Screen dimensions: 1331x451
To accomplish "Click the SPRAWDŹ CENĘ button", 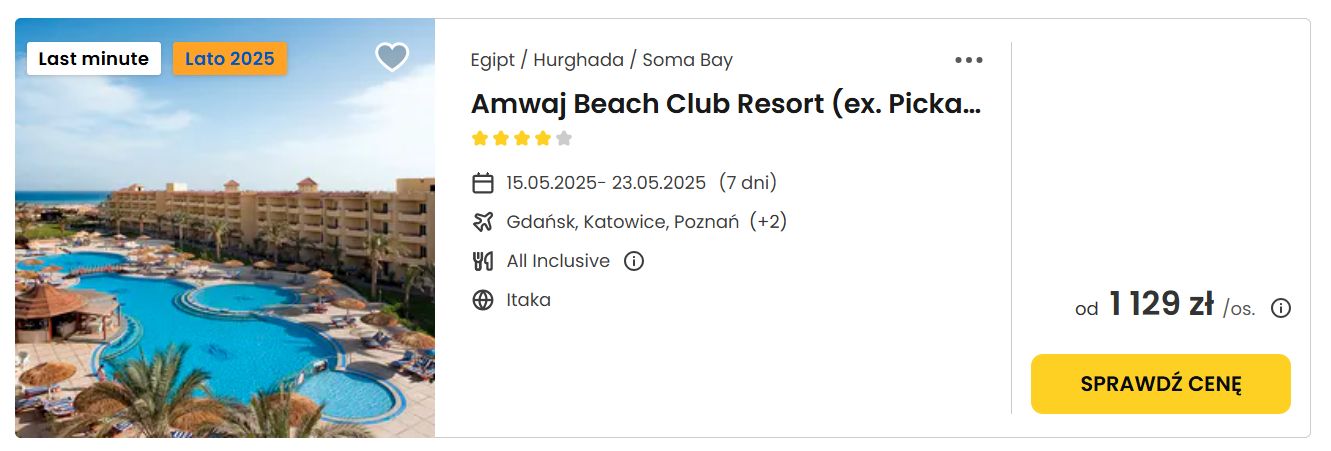I will point(1161,384).
